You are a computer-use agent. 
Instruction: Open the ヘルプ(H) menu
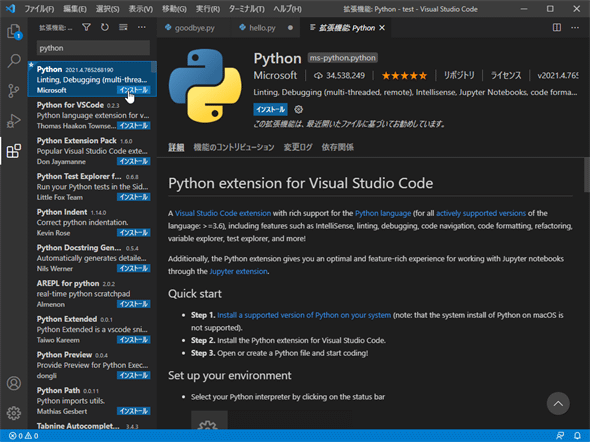(287, 9)
